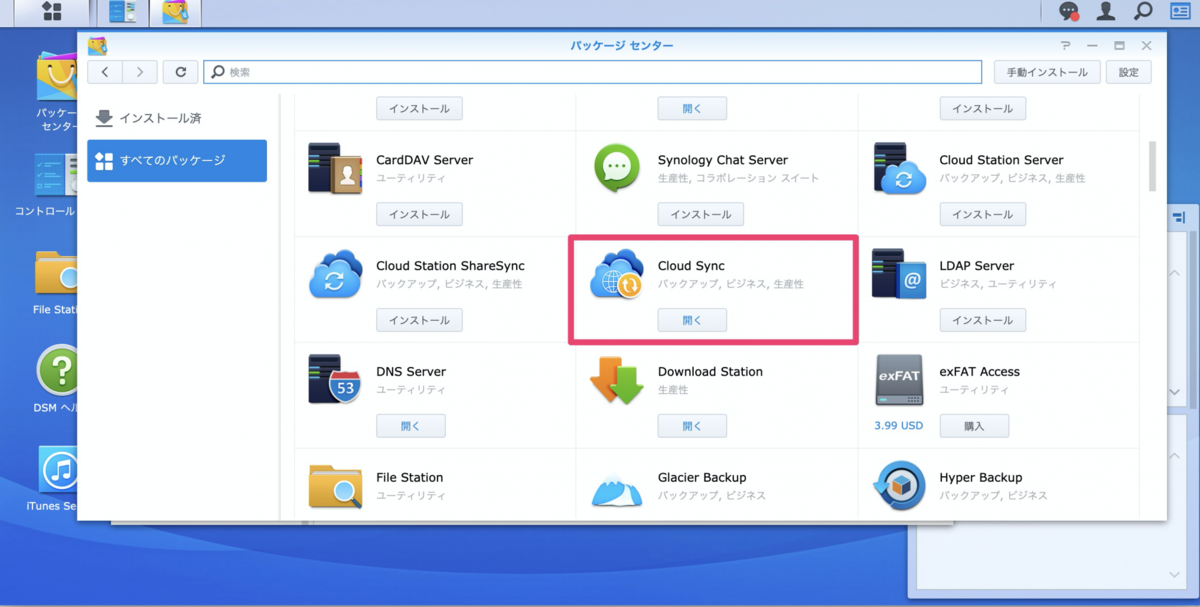Click the Hyper Backup icon

(898, 487)
